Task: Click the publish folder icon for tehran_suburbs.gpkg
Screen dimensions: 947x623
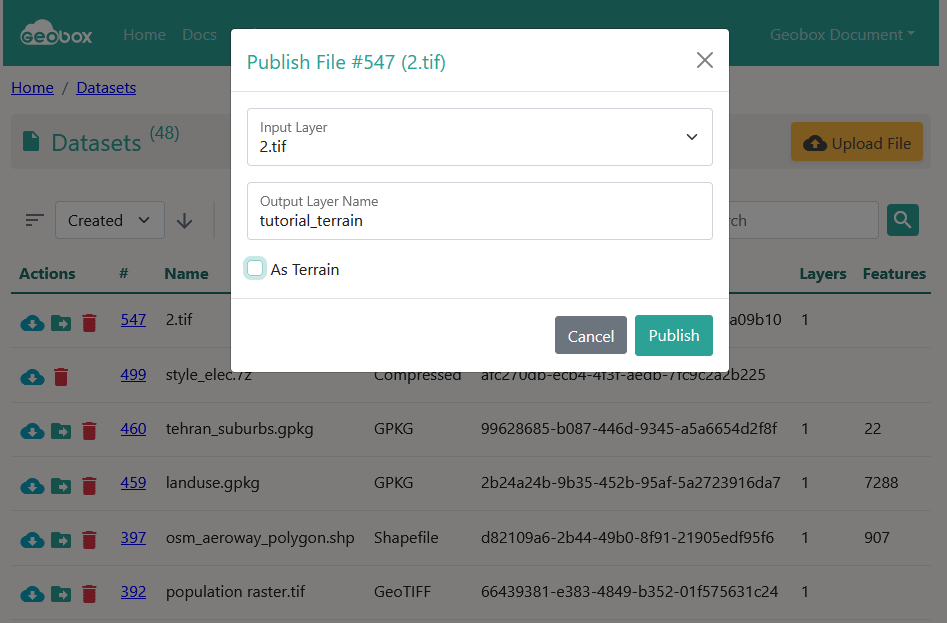Action: tap(61, 430)
